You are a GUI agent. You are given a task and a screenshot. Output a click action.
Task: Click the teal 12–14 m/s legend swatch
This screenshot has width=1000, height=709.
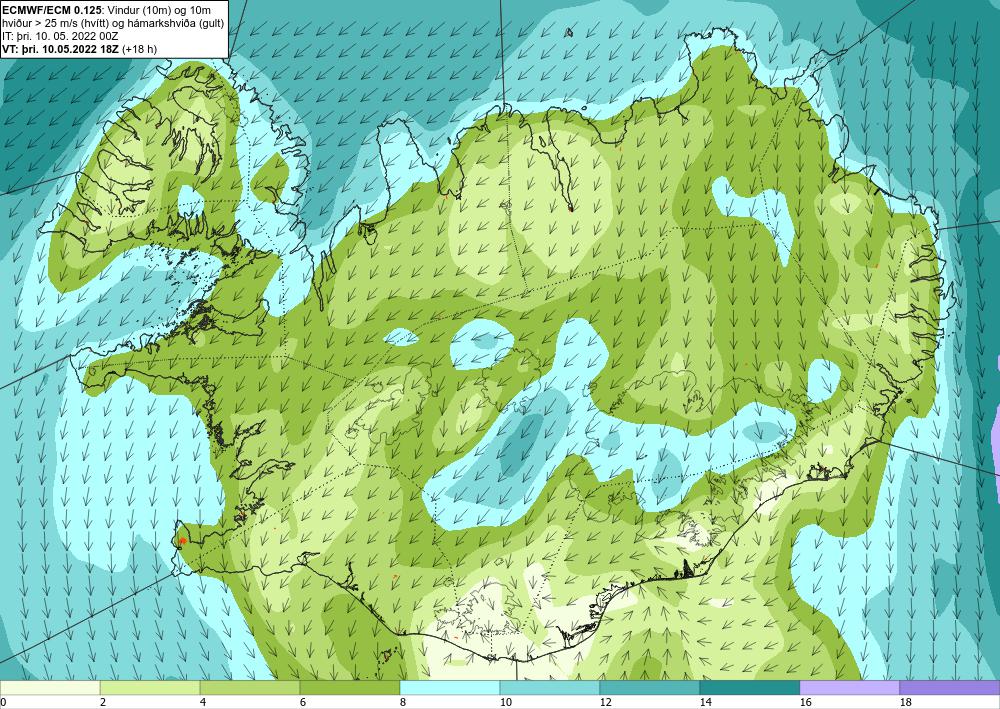(649, 688)
